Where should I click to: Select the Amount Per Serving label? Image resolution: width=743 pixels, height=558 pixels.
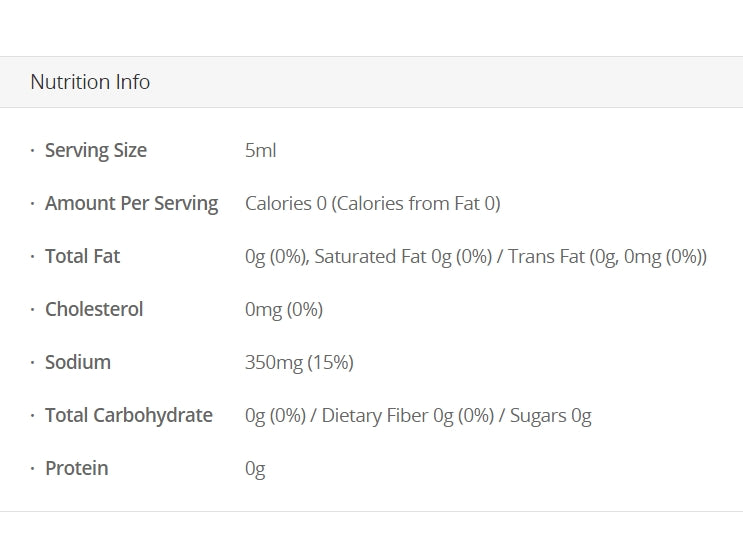coord(131,203)
